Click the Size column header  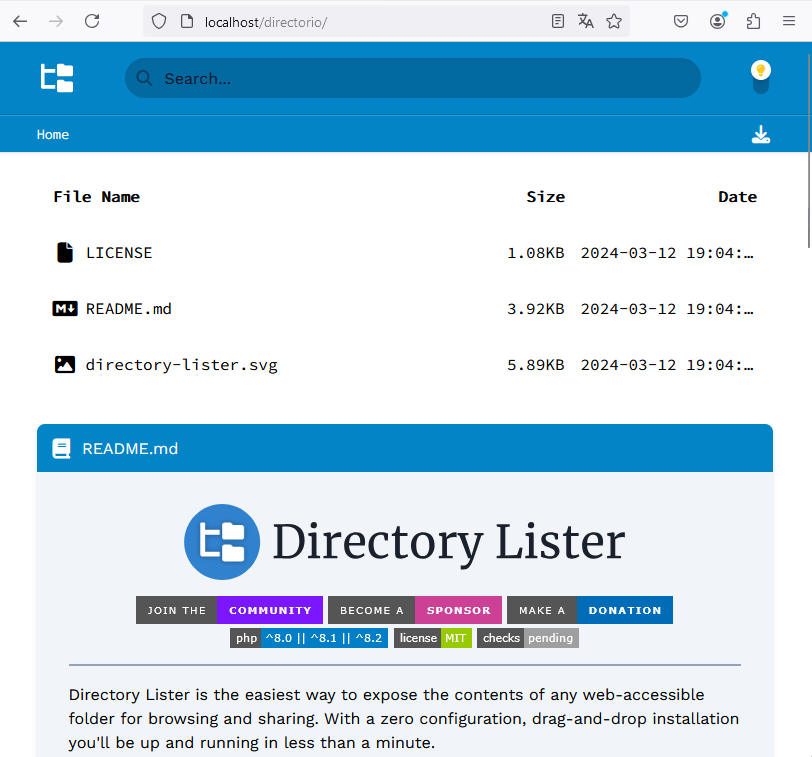[x=546, y=197]
